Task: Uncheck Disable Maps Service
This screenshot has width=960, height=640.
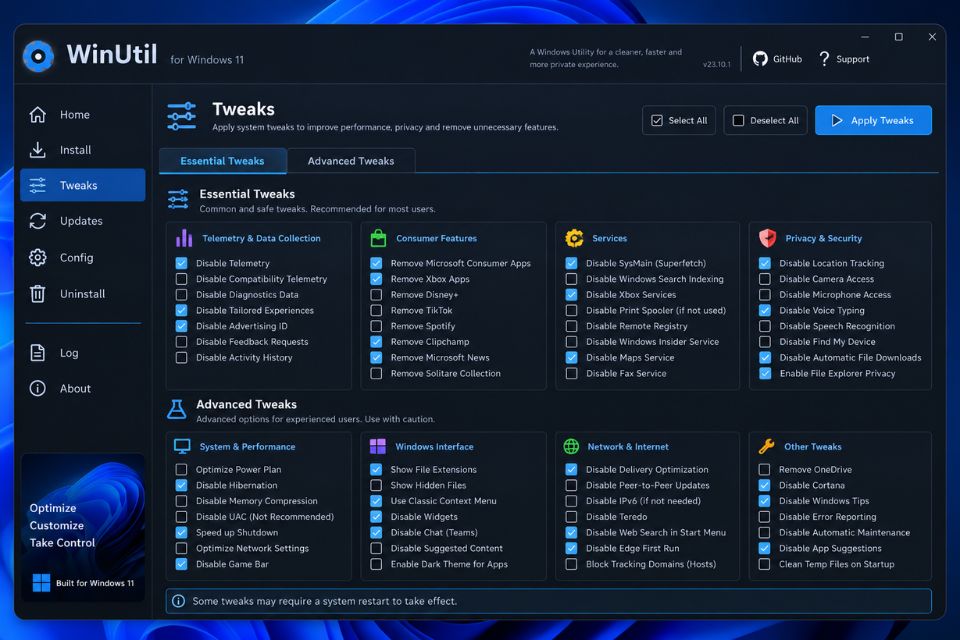Action: coord(571,358)
